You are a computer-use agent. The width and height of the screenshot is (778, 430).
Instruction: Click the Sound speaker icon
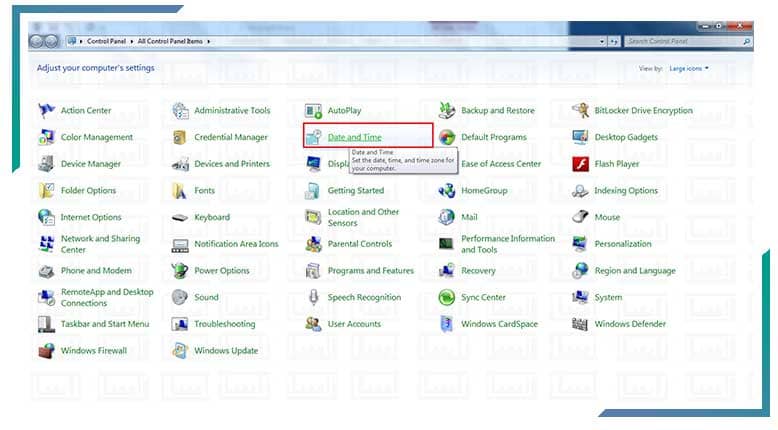pyautogui.click(x=180, y=297)
